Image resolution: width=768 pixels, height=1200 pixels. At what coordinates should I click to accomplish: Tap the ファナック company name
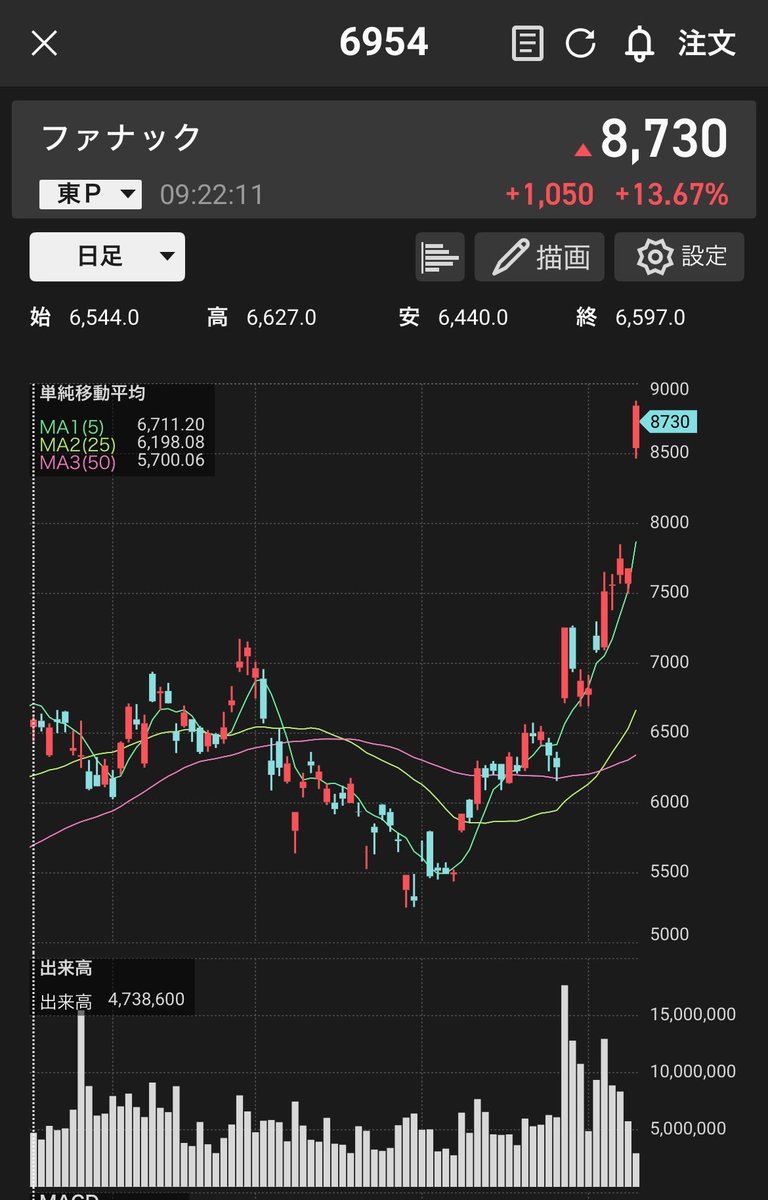pyautogui.click(x=122, y=138)
